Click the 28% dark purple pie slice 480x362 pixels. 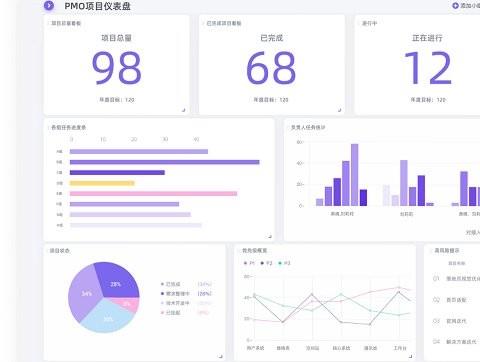point(117,280)
